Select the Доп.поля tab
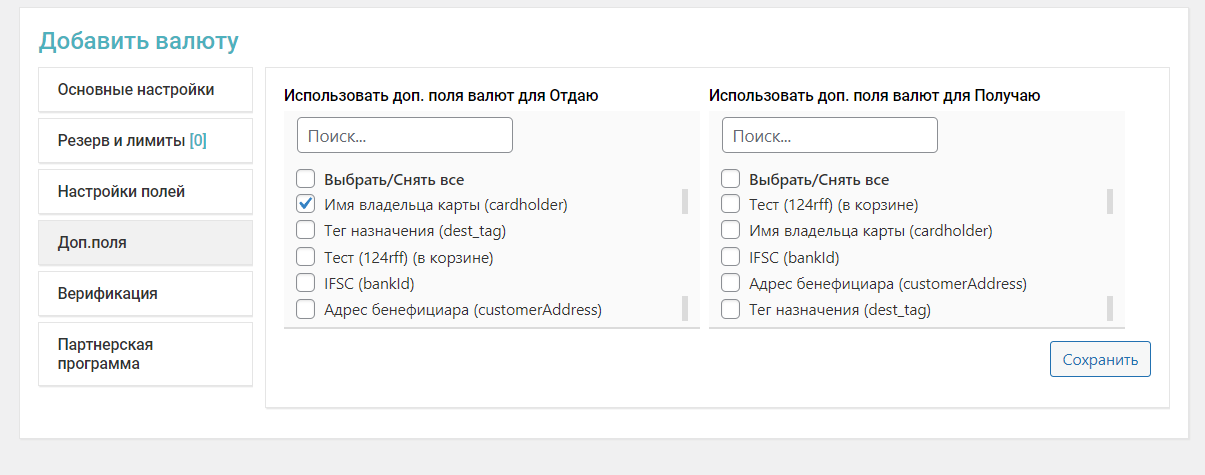 (145, 243)
